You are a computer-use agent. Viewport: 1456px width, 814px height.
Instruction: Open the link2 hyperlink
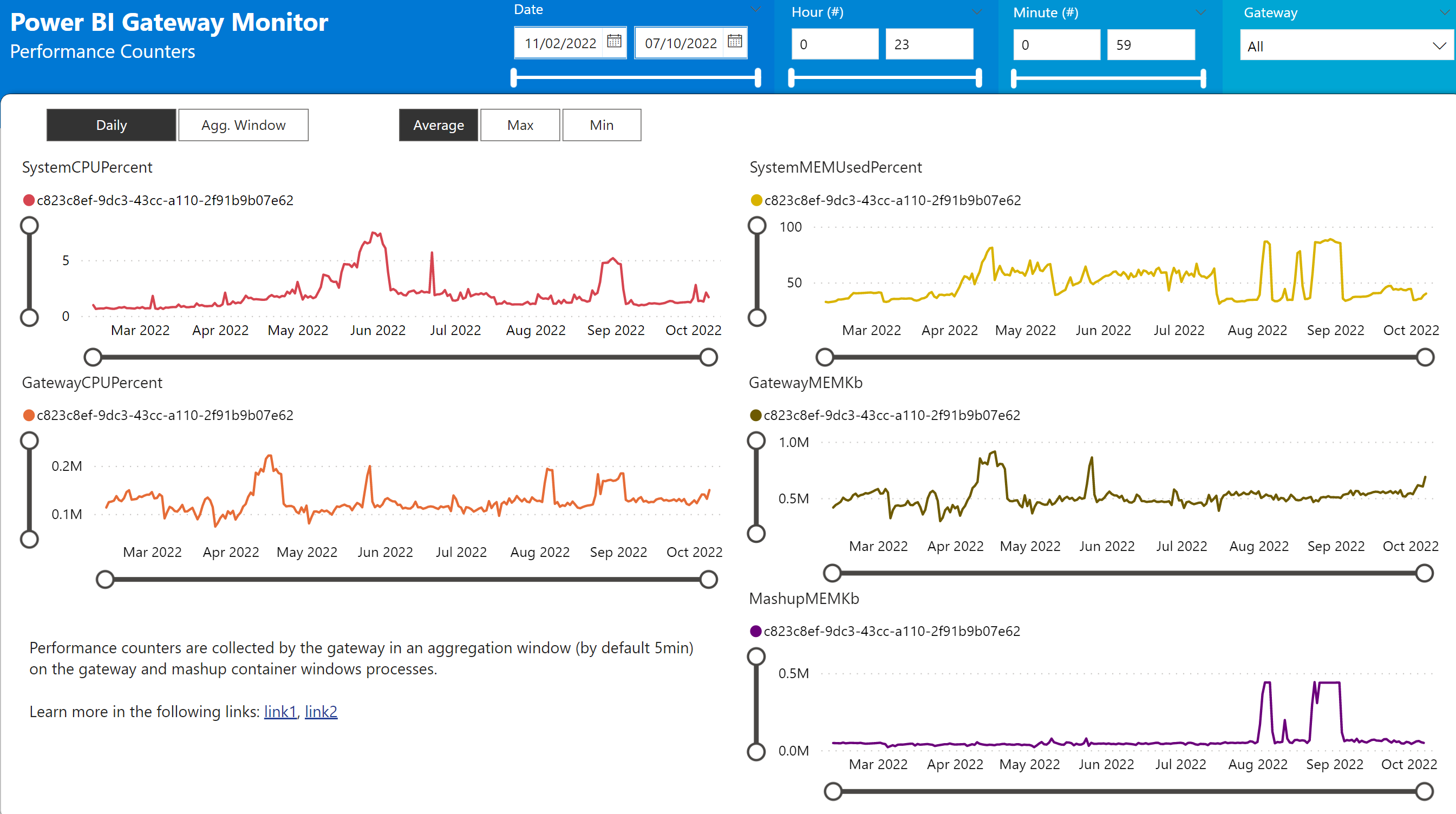pyautogui.click(x=321, y=712)
